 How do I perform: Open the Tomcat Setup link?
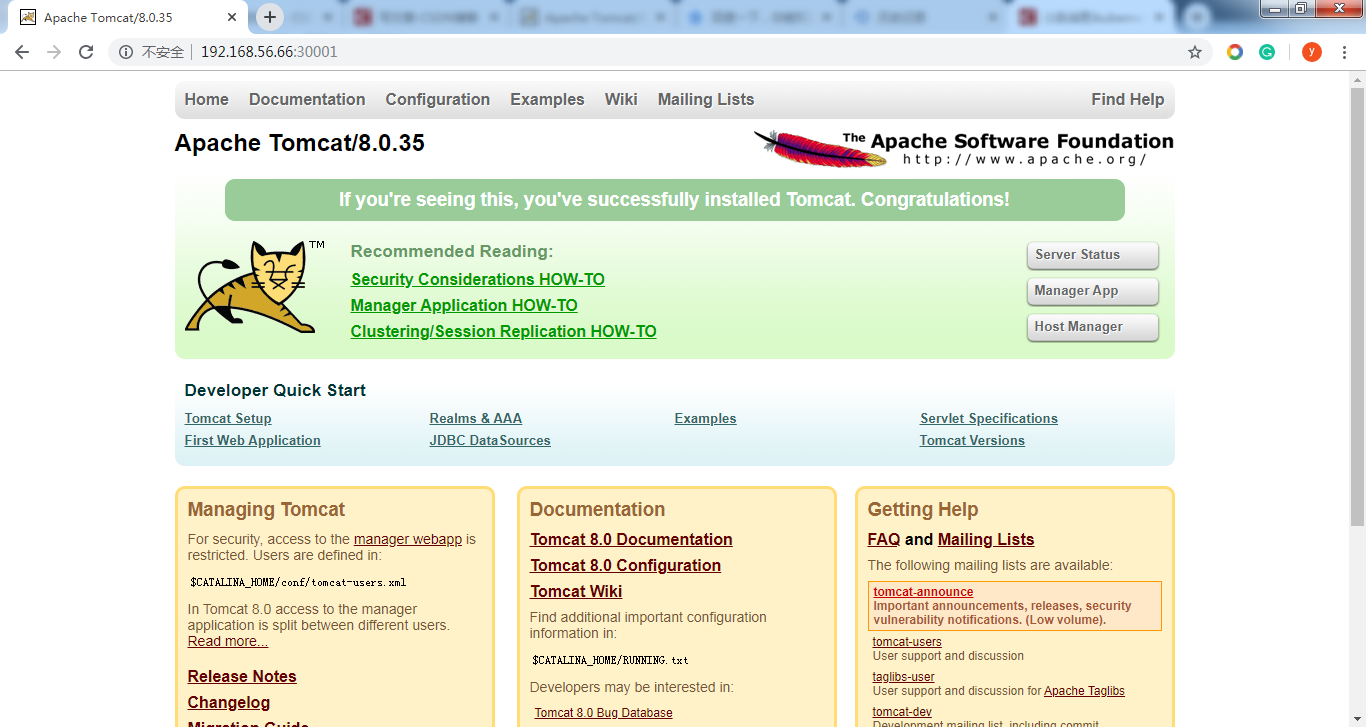pyautogui.click(x=228, y=418)
